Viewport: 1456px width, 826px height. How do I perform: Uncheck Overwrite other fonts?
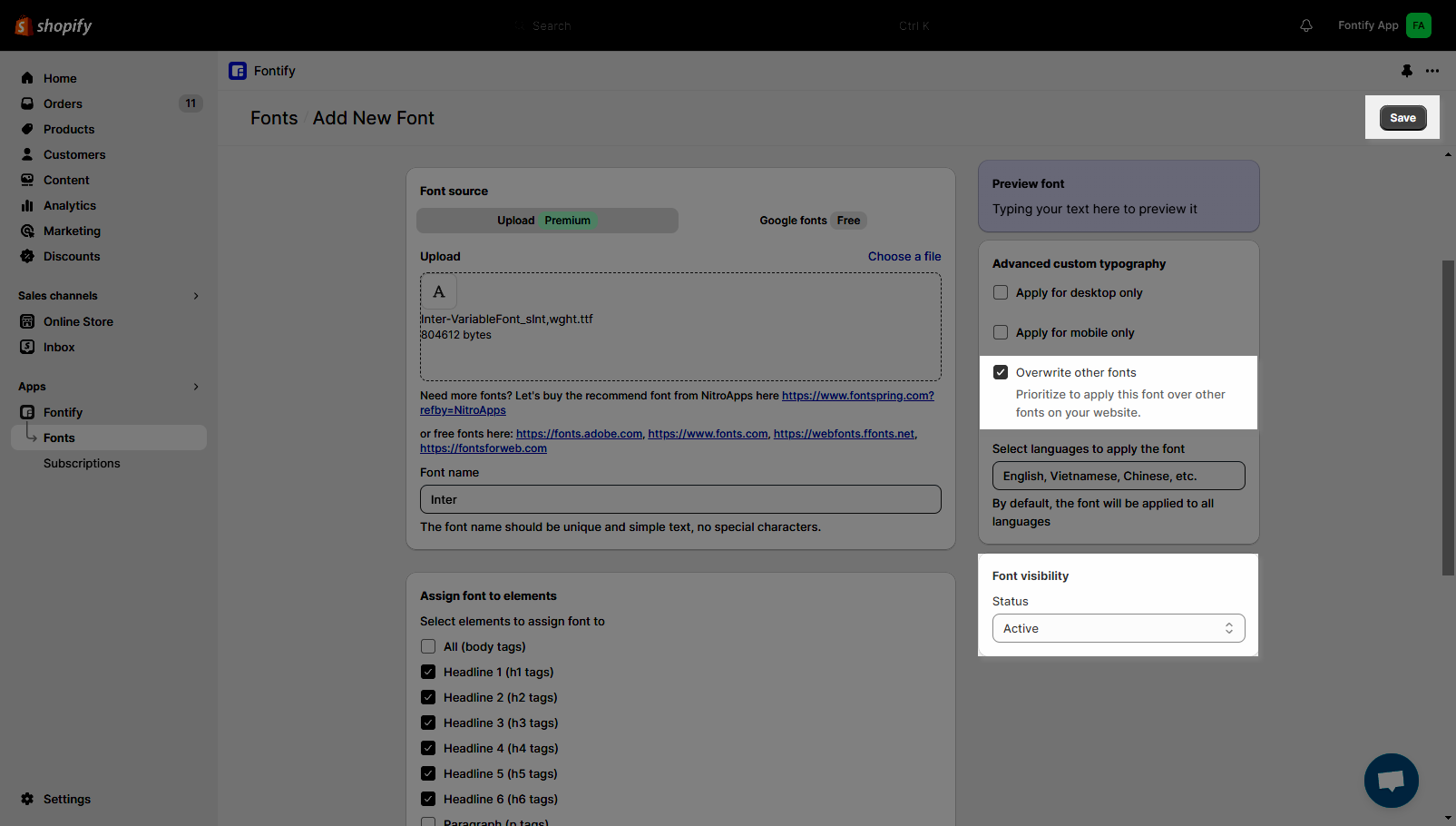1001,372
